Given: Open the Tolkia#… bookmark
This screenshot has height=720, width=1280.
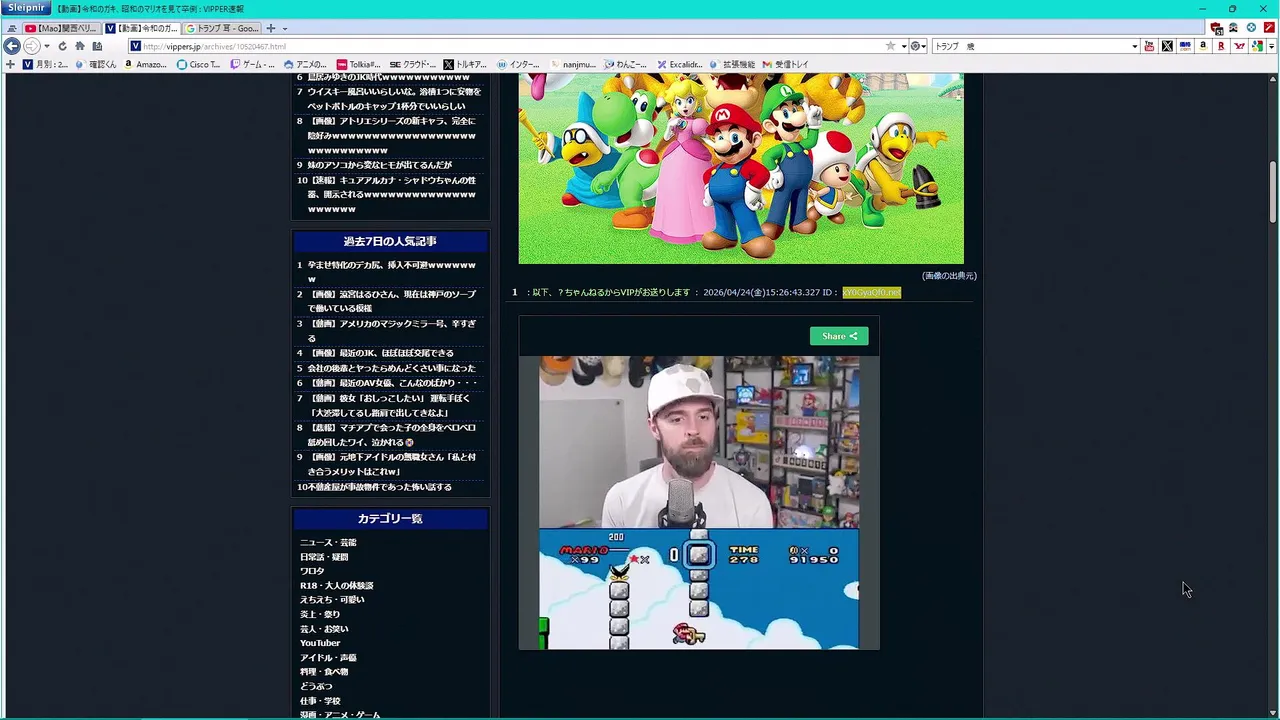Looking at the screenshot, I should pos(358,64).
